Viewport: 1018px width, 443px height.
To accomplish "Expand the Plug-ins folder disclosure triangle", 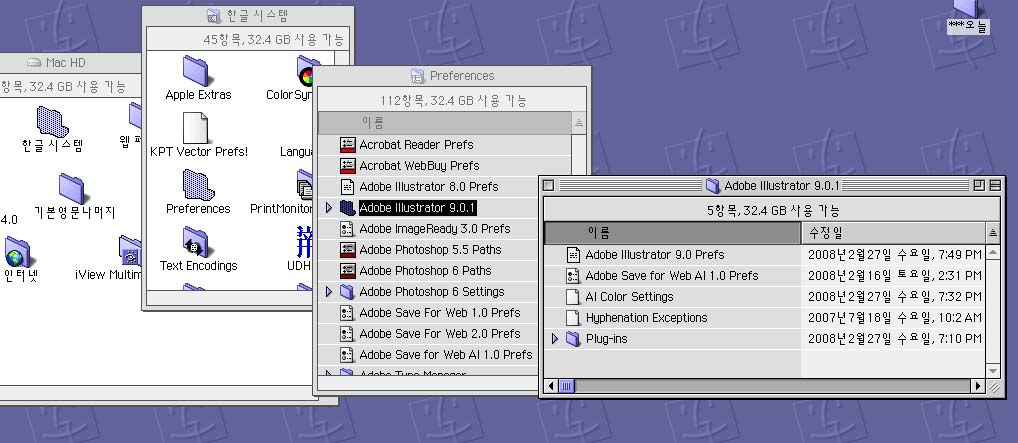I will pyautogui.click(x=555, y=339).
